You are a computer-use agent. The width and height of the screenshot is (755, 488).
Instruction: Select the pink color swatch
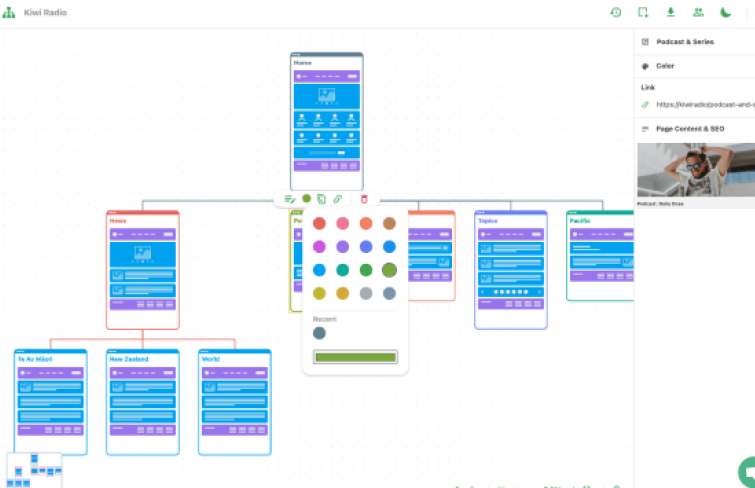pos(342,224)
